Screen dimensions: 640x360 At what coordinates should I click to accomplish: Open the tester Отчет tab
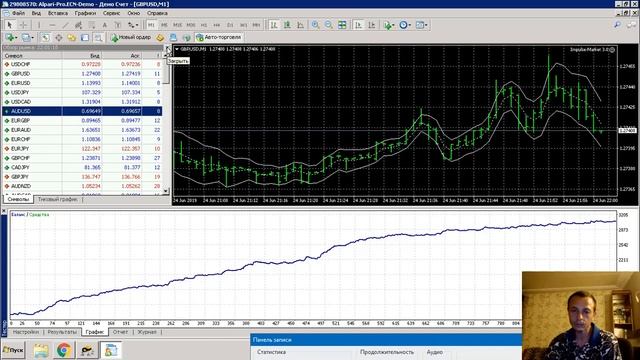120,332
